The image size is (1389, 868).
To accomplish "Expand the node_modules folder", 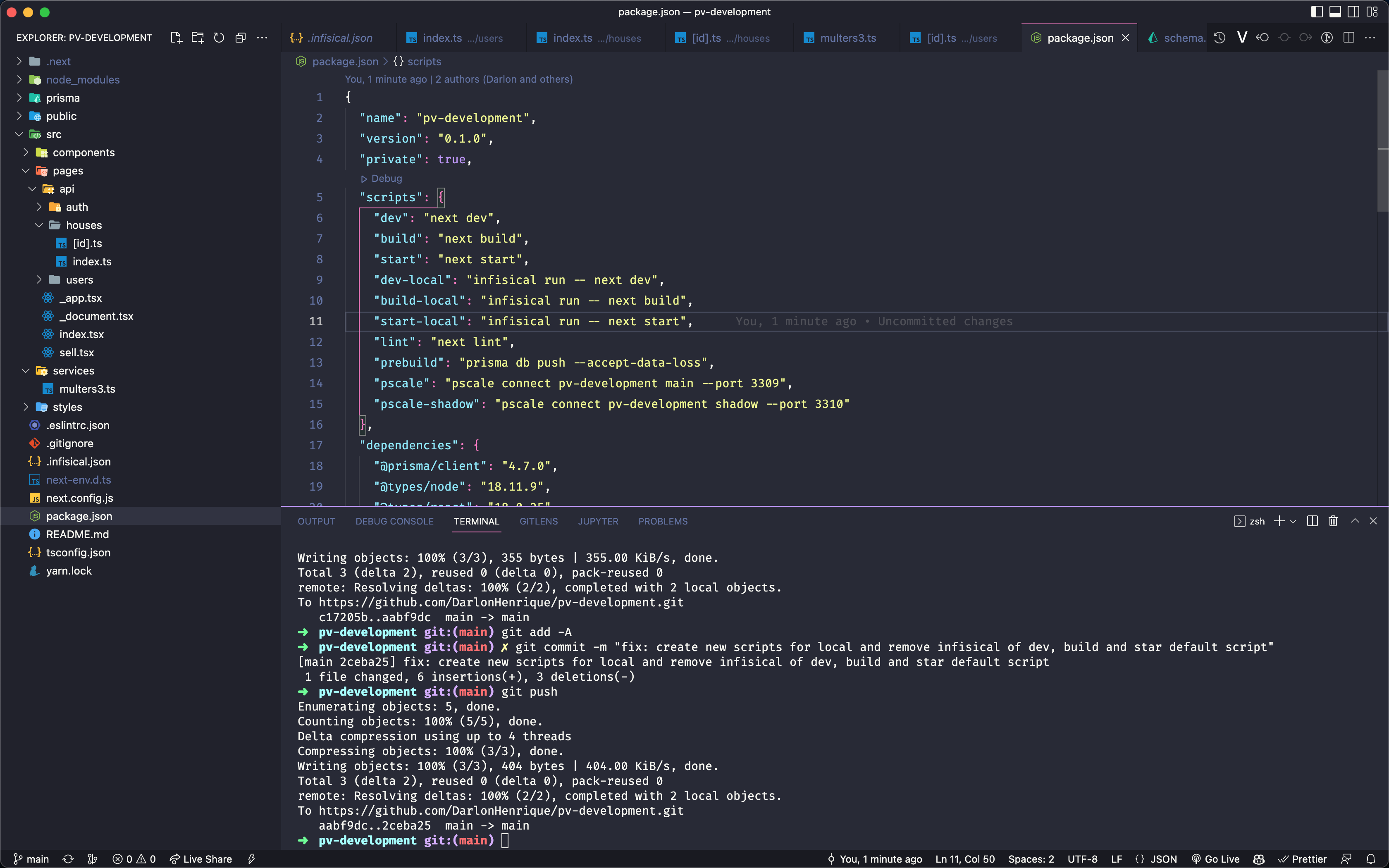I will [x=82, y=80].
